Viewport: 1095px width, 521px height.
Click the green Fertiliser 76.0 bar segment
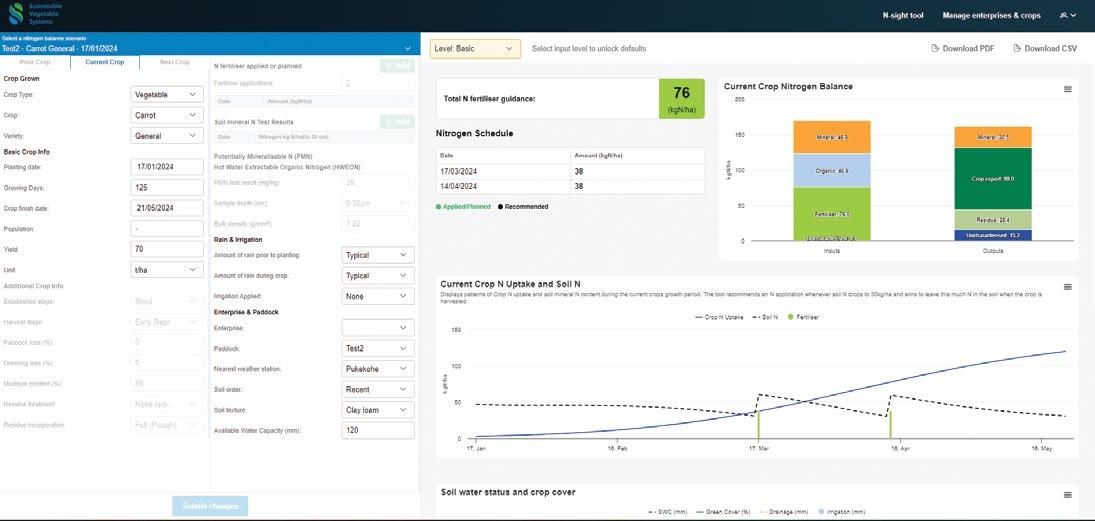click(x=832, y=212)
